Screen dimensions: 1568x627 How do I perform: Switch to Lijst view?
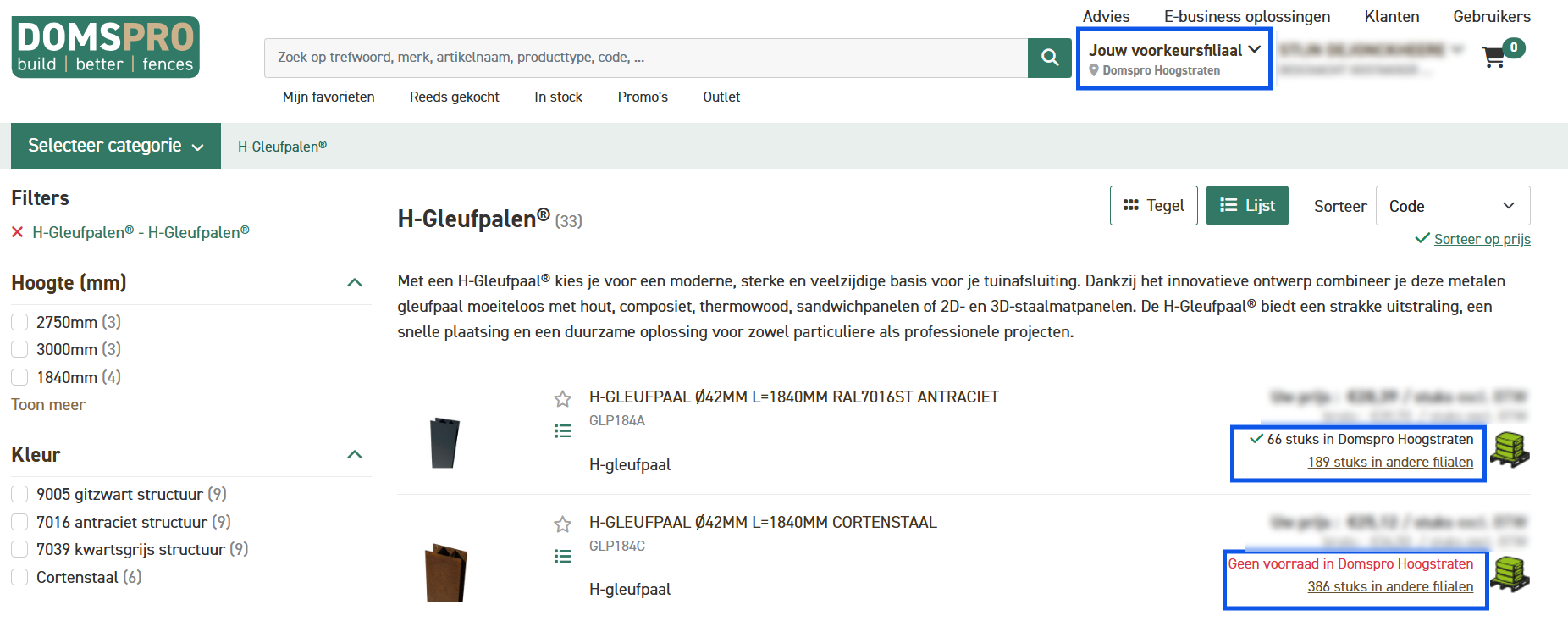(1247, 206)
